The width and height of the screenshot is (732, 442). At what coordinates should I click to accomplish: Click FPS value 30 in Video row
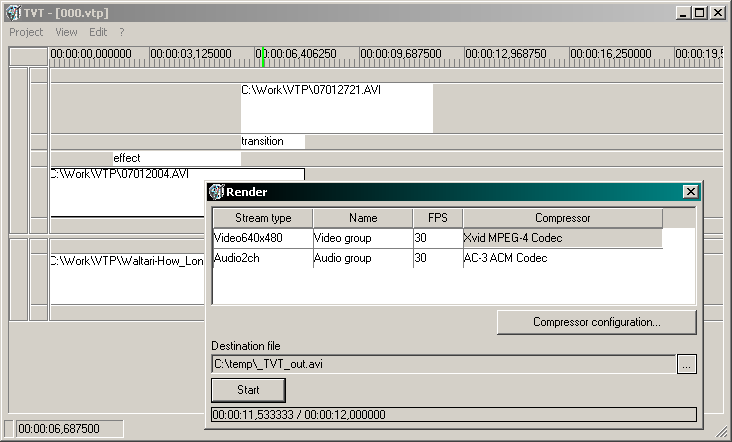[x=438, y=238]
